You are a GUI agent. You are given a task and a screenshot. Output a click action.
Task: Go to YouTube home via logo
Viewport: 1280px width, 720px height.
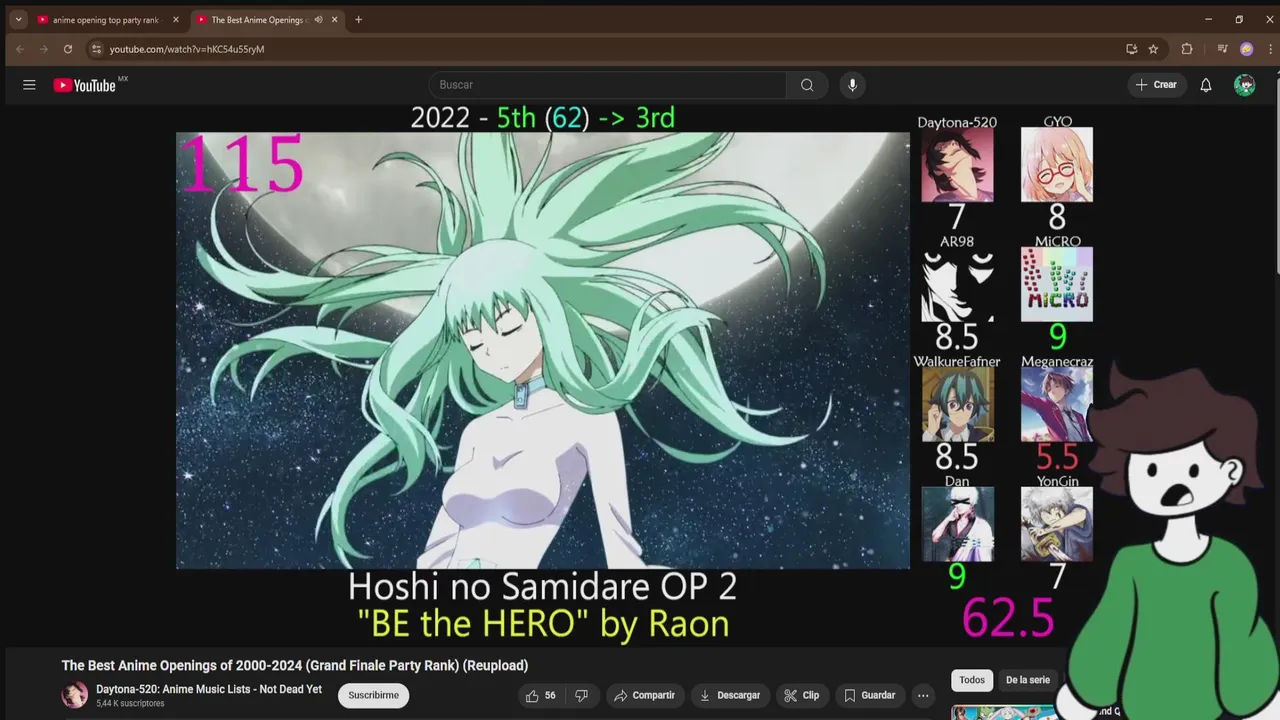[85, 85]
